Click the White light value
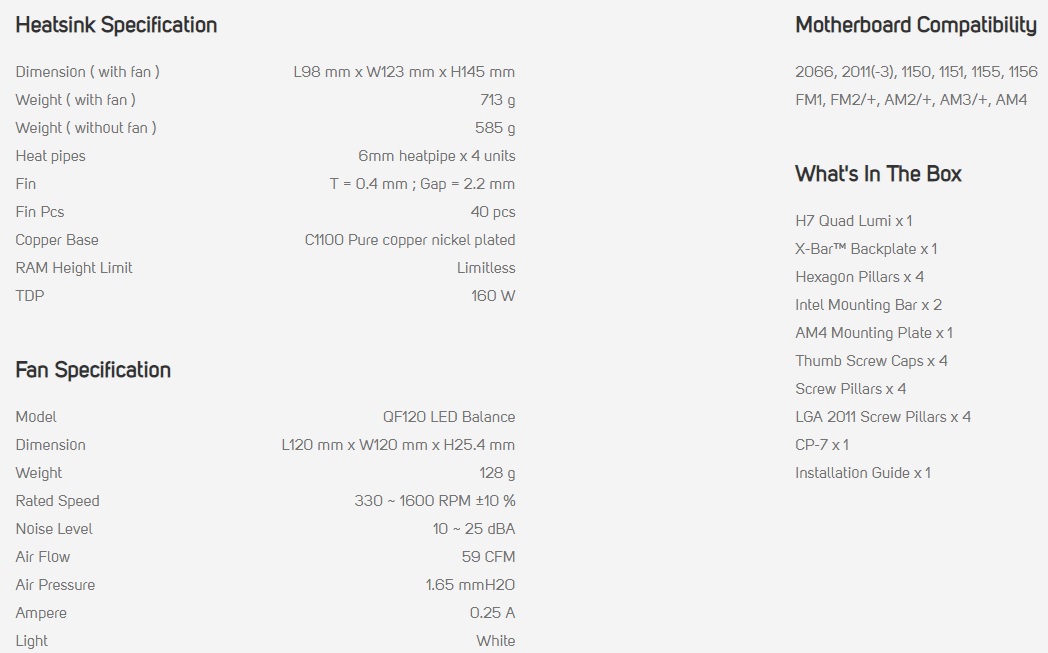This screenshot has height=653, width=1048. (x=496, y=641)
